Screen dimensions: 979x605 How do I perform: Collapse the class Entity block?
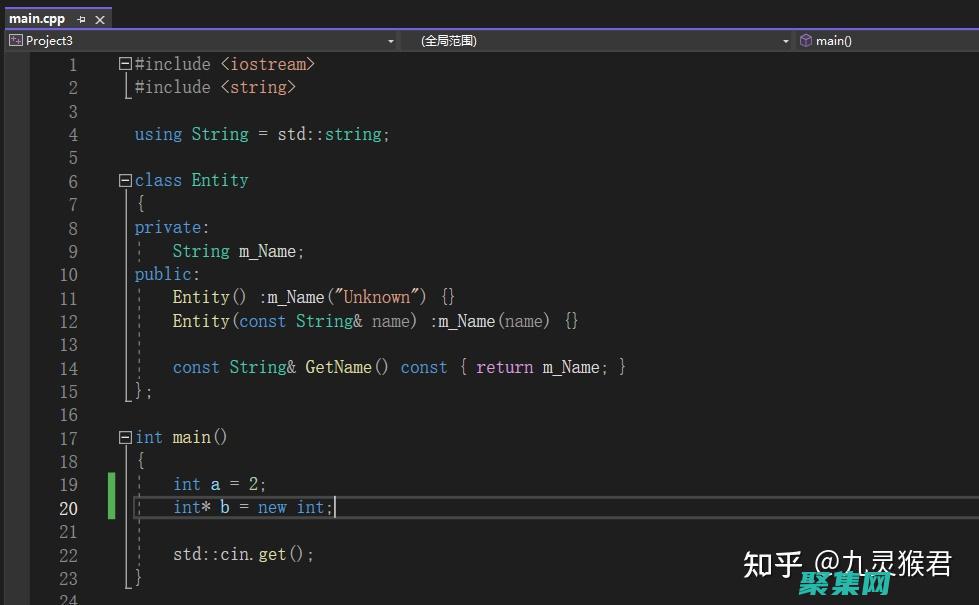tap(125, 181)
